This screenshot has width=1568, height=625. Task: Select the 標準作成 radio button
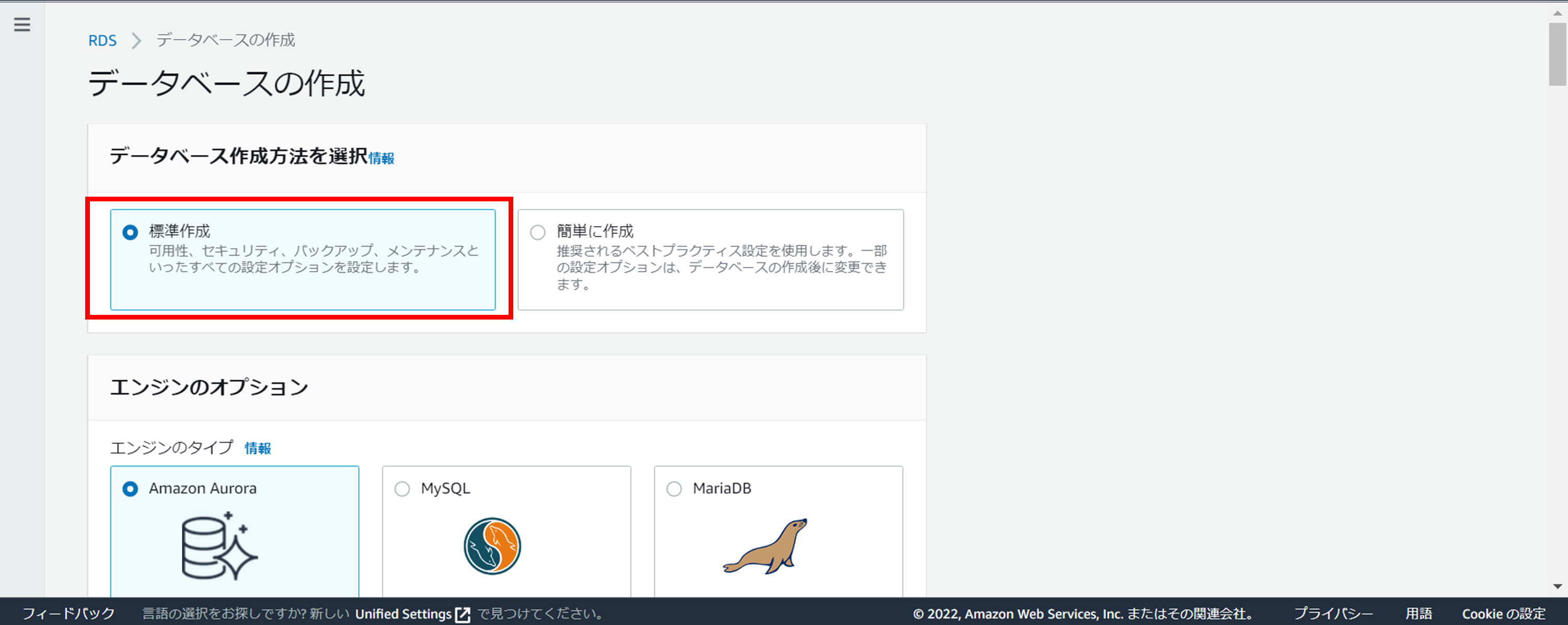click(x=130, y=232)
